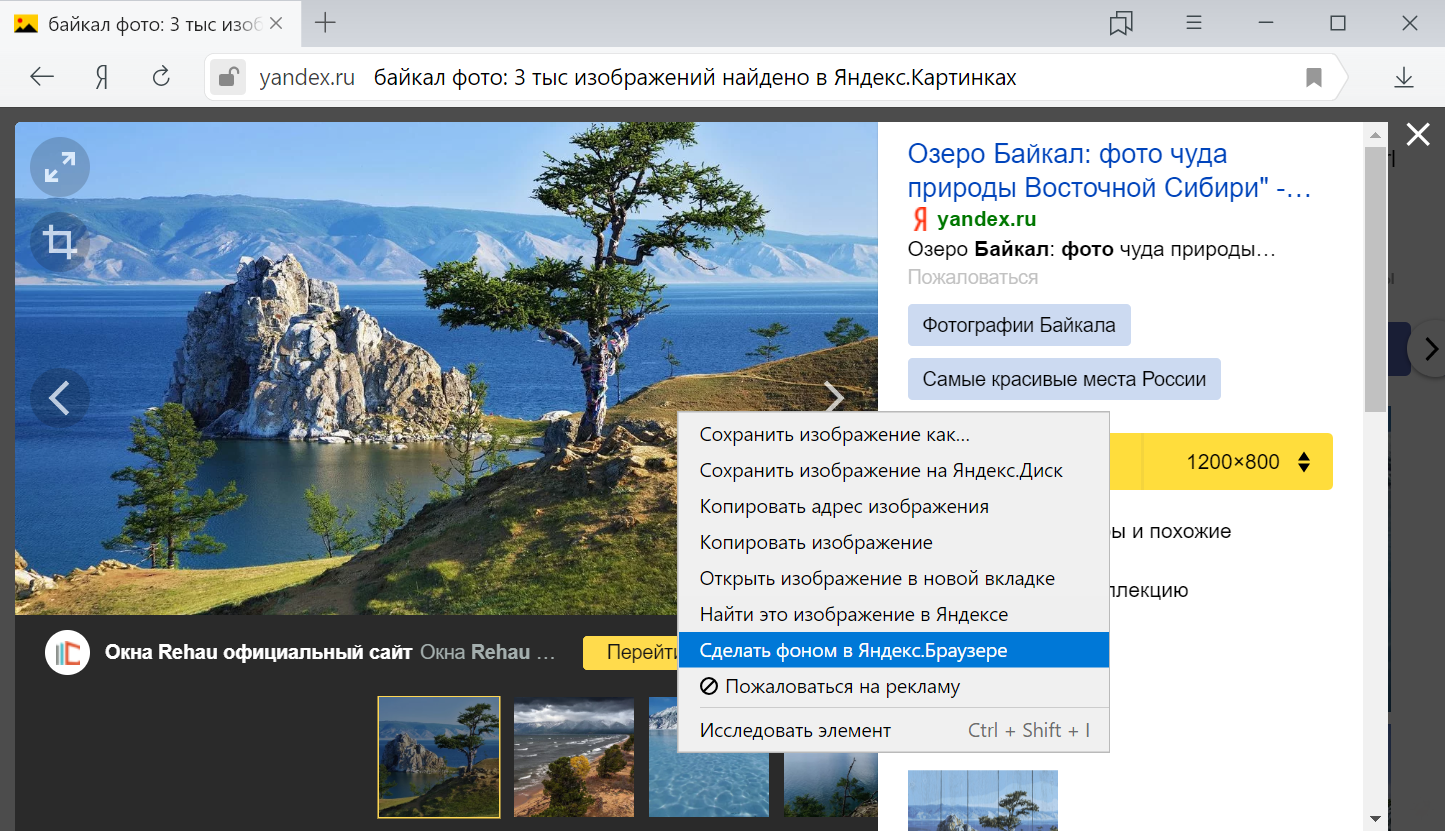1445x831 pixels.
Task: Open a new tab with plus button
Action: 325,24
